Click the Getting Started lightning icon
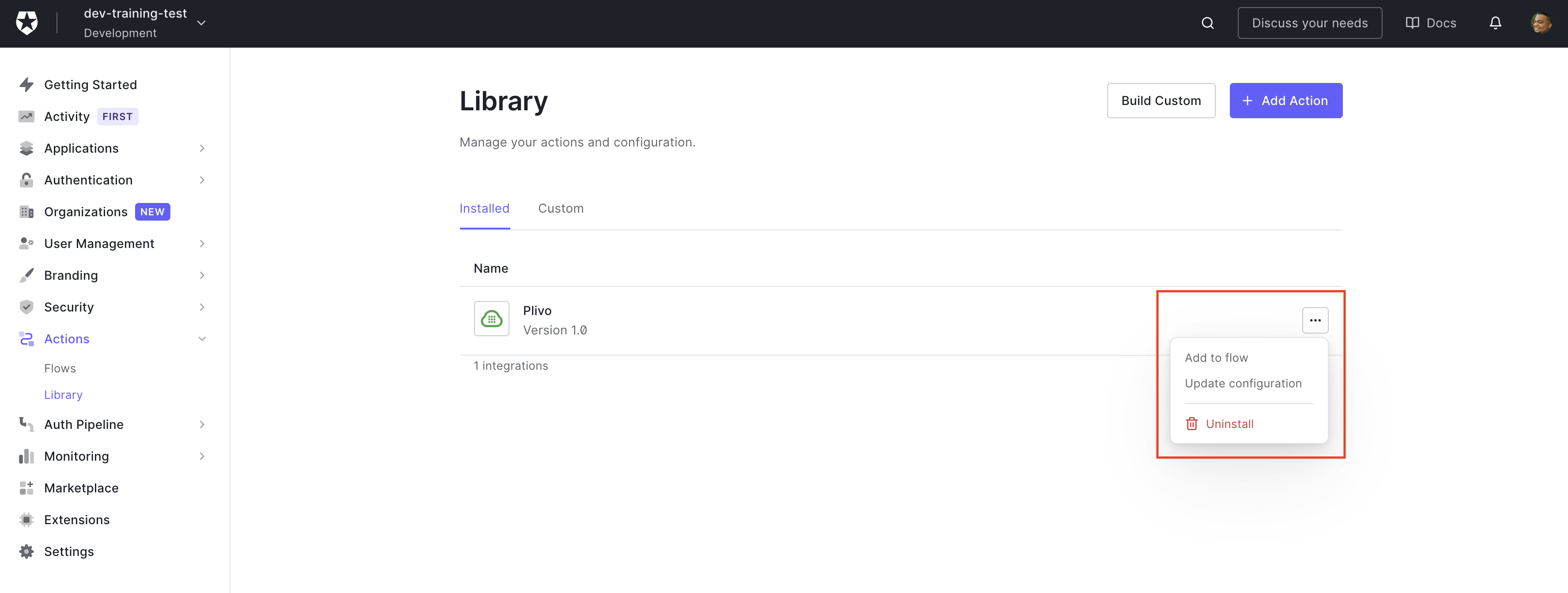Viewport: 1568px width, 593px height. (27, 84)
